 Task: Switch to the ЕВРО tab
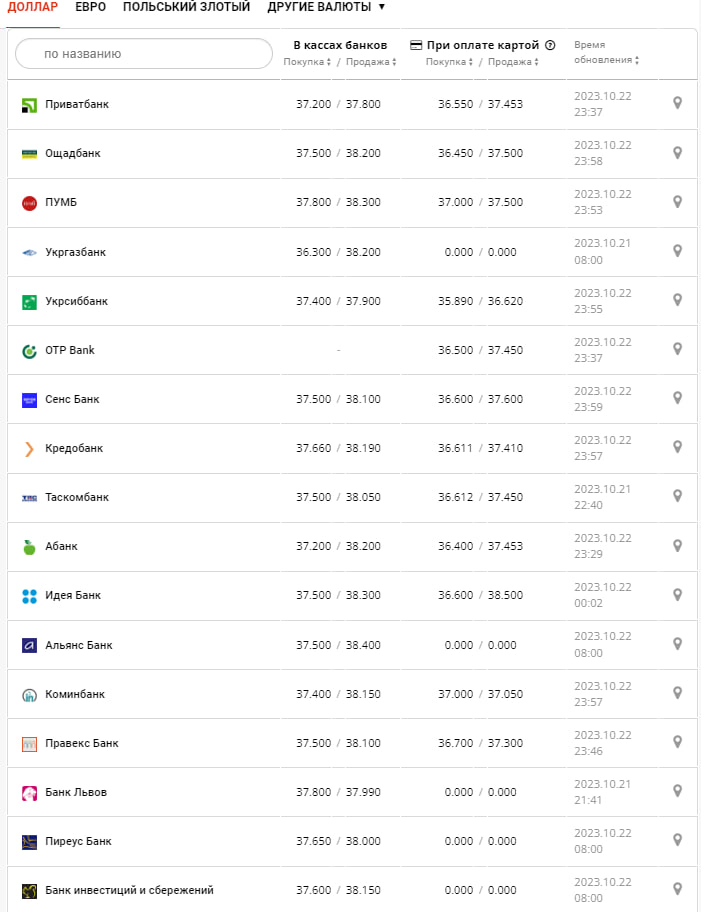90,7
